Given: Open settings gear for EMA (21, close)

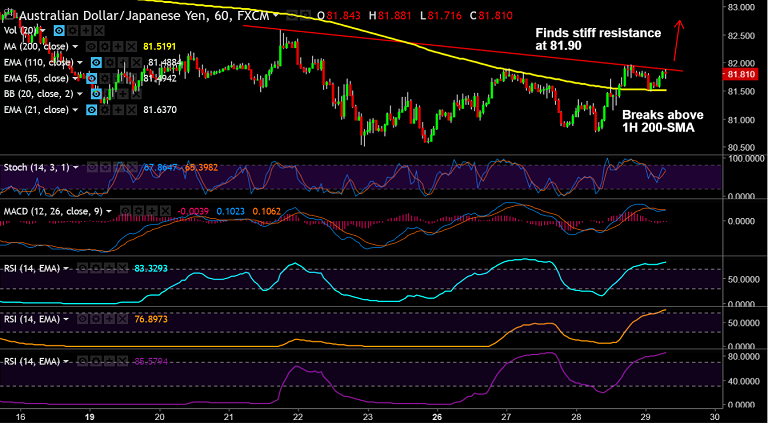Looking at the screenshot, I should coord(105,110).
